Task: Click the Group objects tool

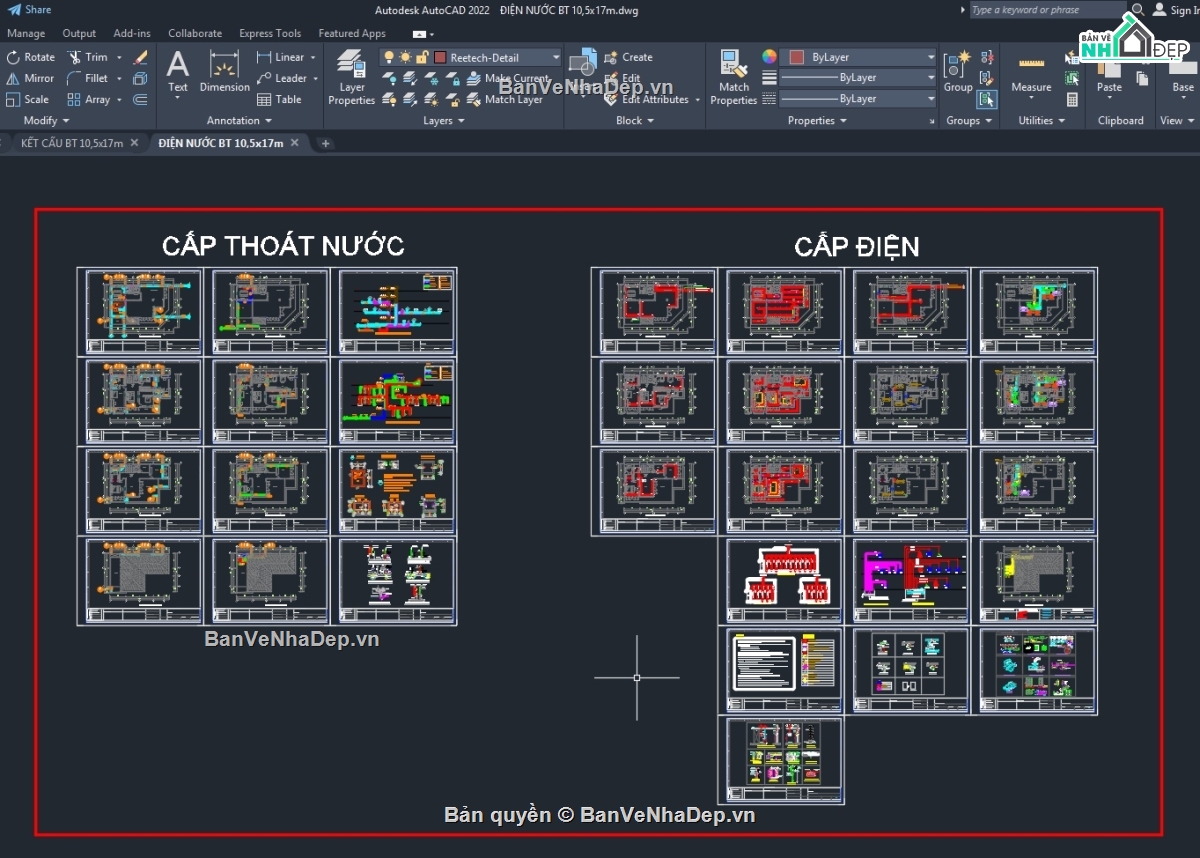Action: coord(957,70)
